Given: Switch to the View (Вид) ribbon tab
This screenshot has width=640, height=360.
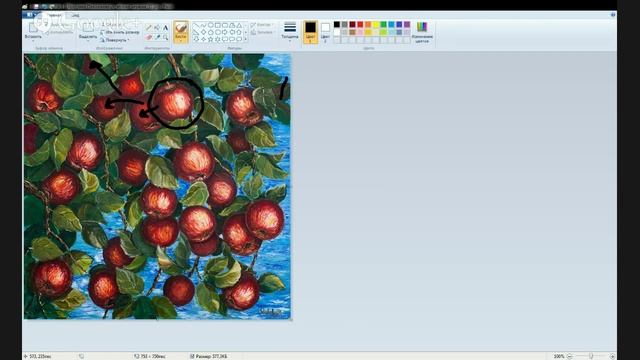Looking at the screenshot, I should [76, 15].
